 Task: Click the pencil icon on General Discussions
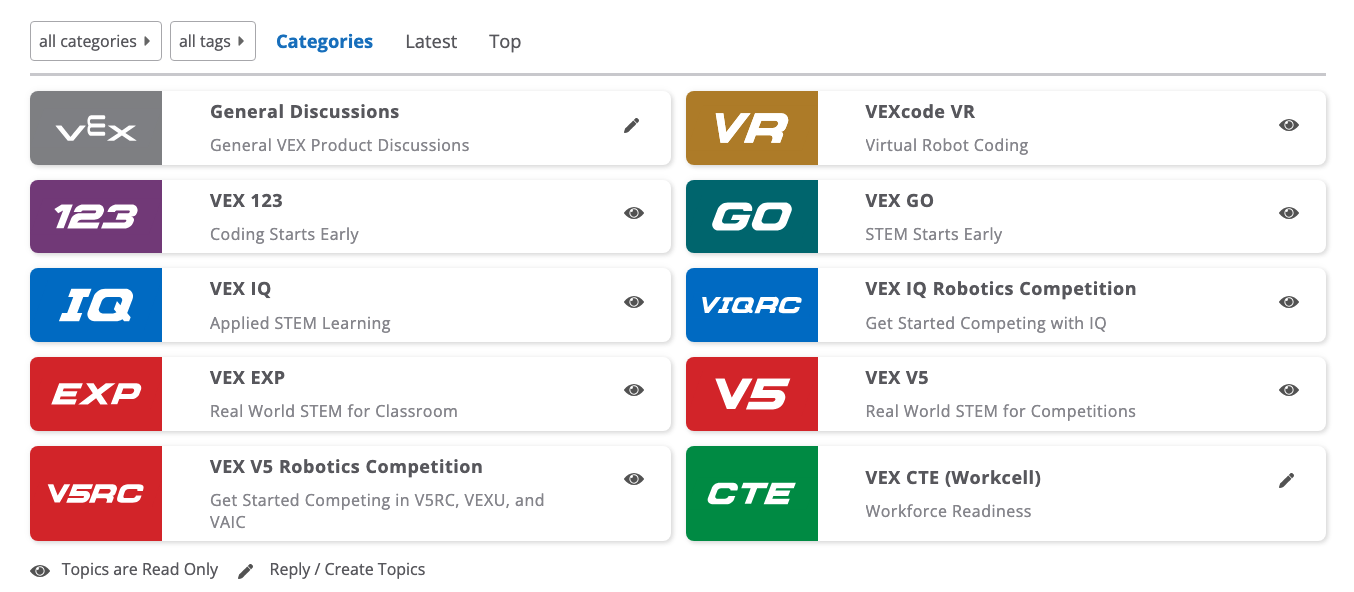coord(631,125)
